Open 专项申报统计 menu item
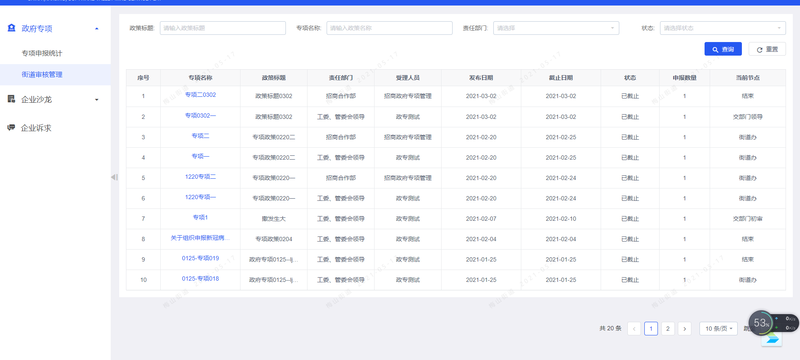Image resolution: width=800 pixels, height=360 pixels. (x=42, y=53)
